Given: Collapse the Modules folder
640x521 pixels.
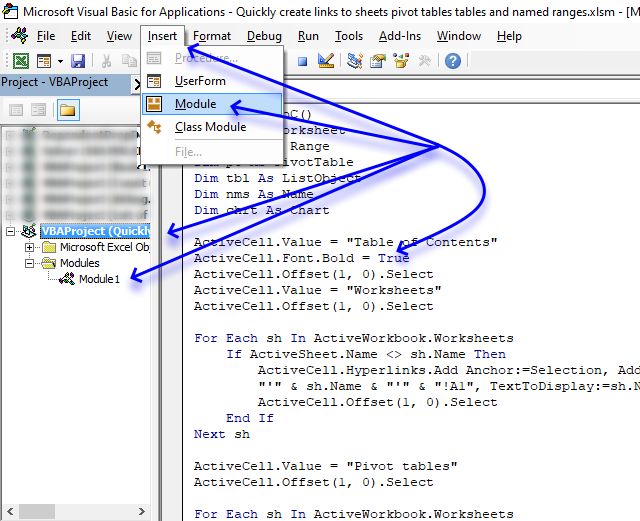Looking at the screenshot, I should (x=29, y=263).
